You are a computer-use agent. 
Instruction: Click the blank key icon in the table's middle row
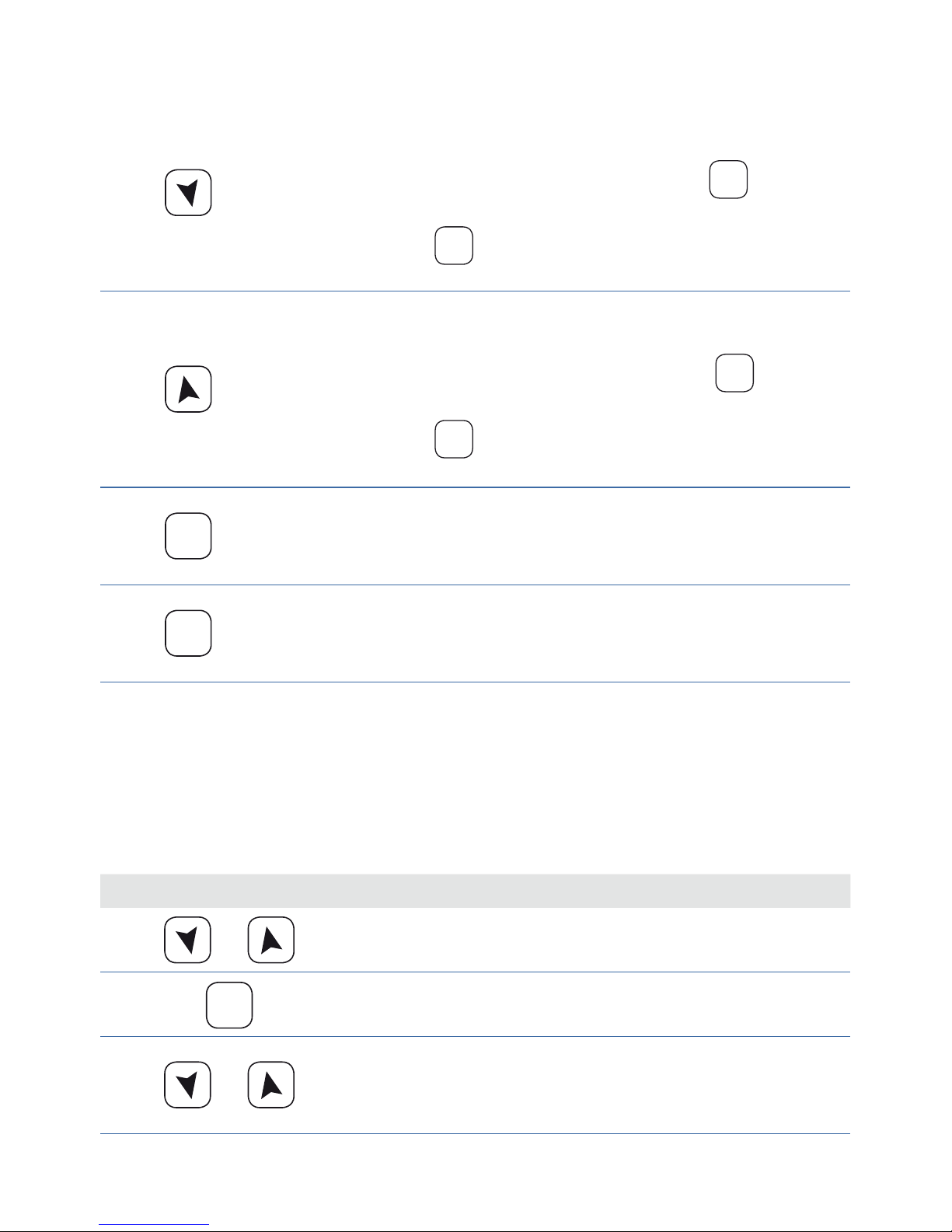coord(229,1005)
